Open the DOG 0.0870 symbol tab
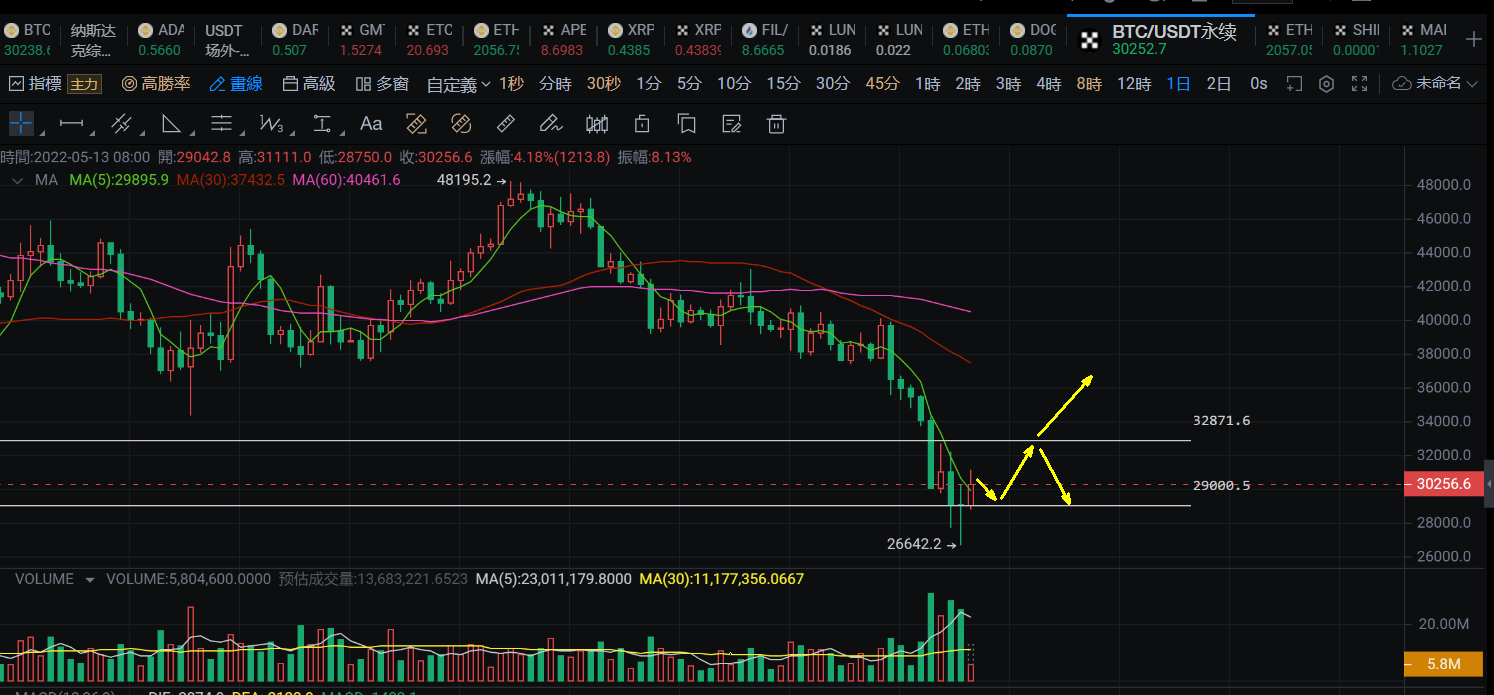 (x=1031, y=40)
